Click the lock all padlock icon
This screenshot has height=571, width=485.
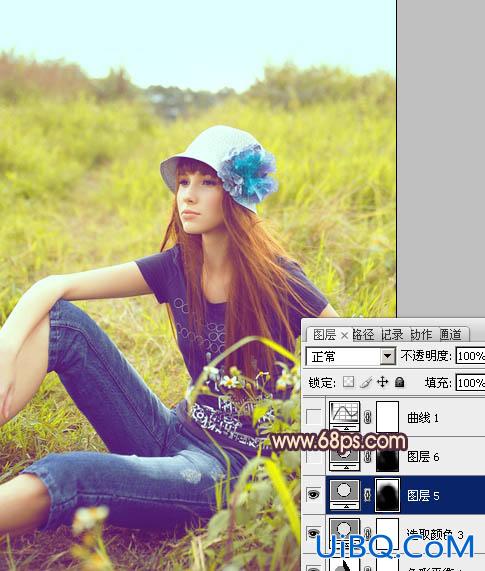[x=399, y=382]
